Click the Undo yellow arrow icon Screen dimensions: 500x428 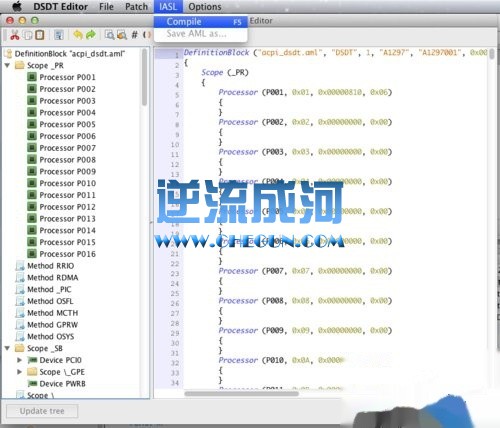(x=77, y=35)
